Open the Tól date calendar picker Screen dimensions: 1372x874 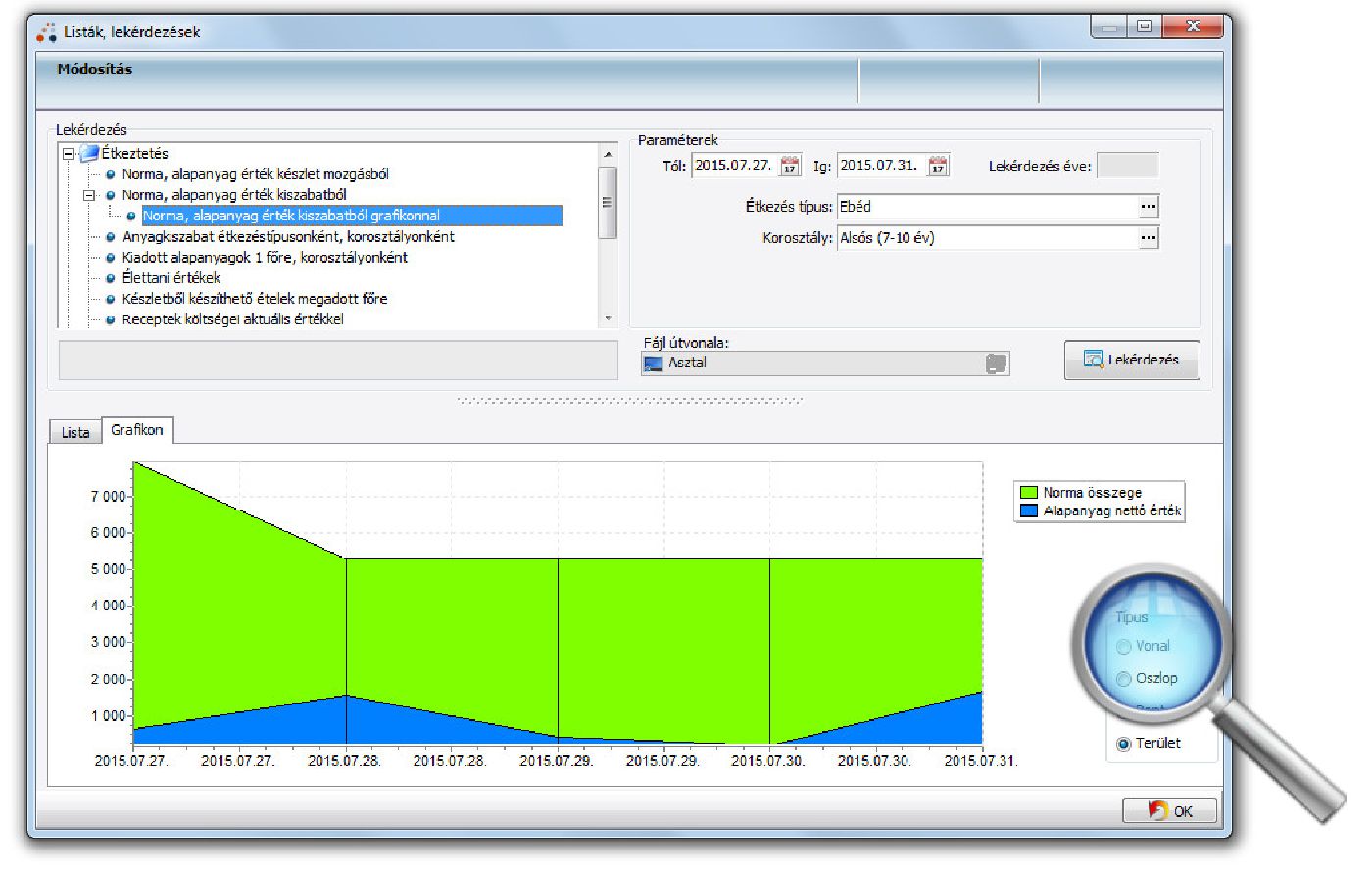tap(790, 167)
